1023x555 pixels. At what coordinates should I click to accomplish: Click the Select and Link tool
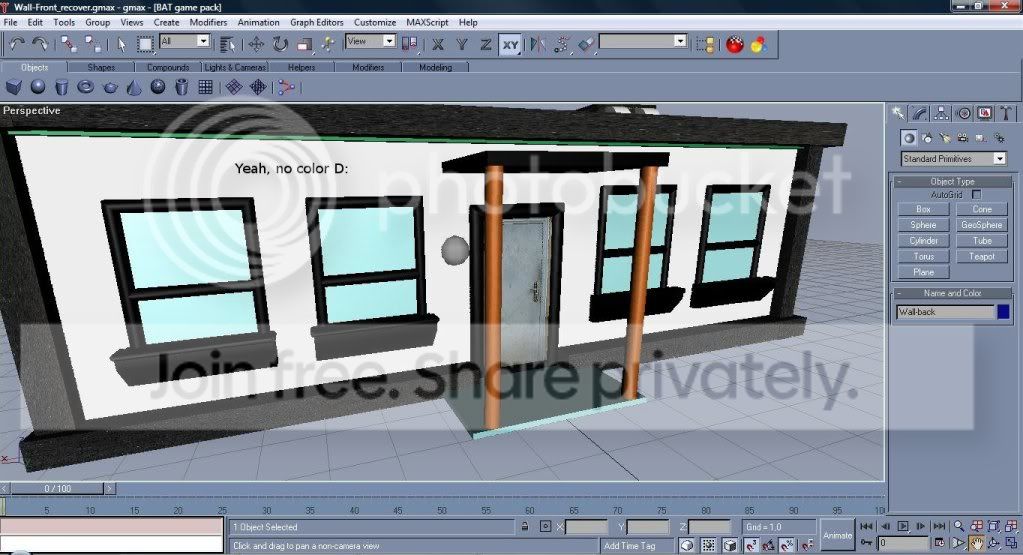68,44
